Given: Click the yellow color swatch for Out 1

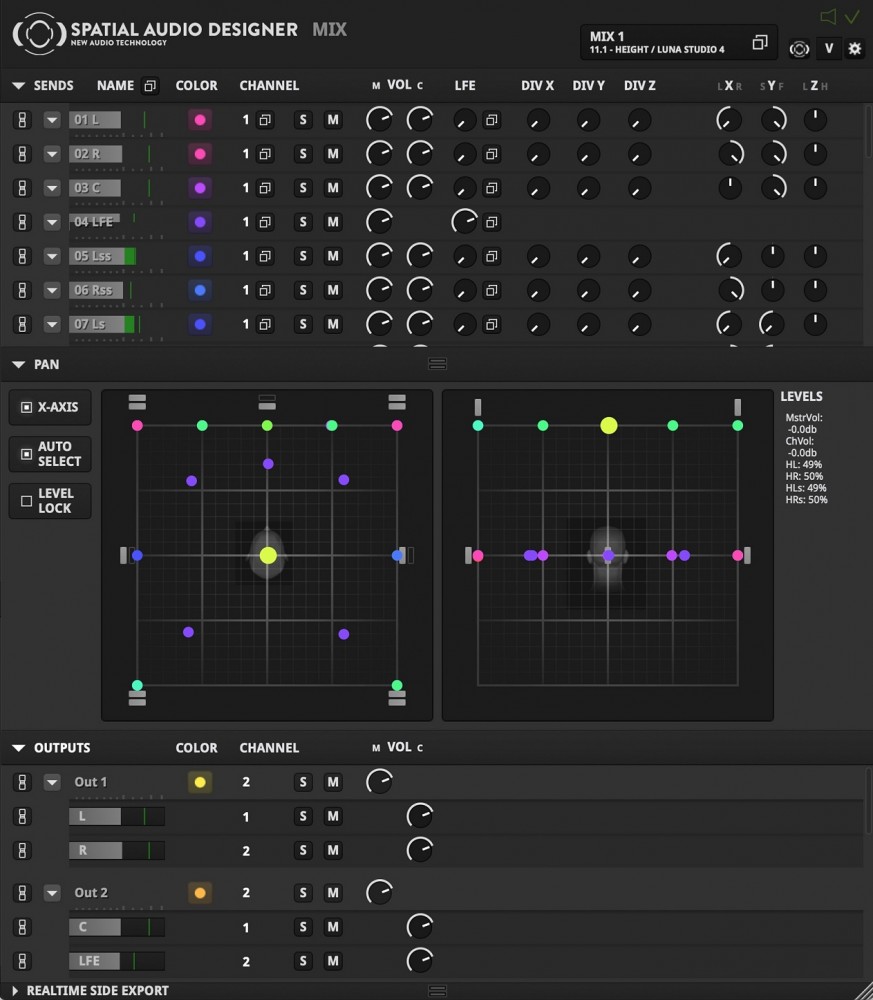Looking at the screenshot, I should 200,782.
